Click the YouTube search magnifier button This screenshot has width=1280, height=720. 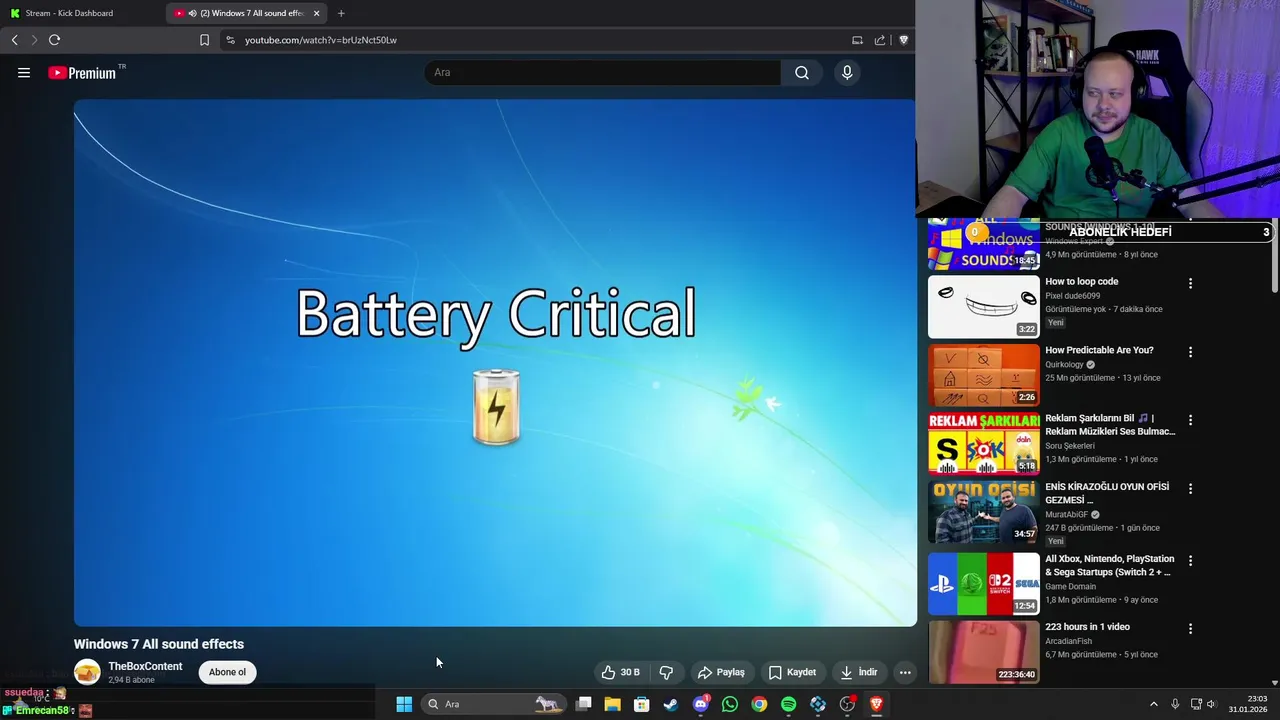click(x=802, y=72)
